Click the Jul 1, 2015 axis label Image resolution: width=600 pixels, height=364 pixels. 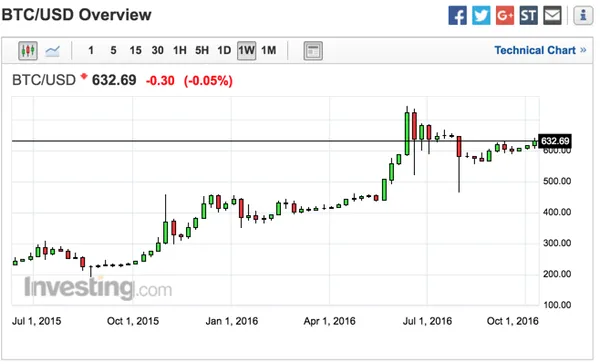36,321
